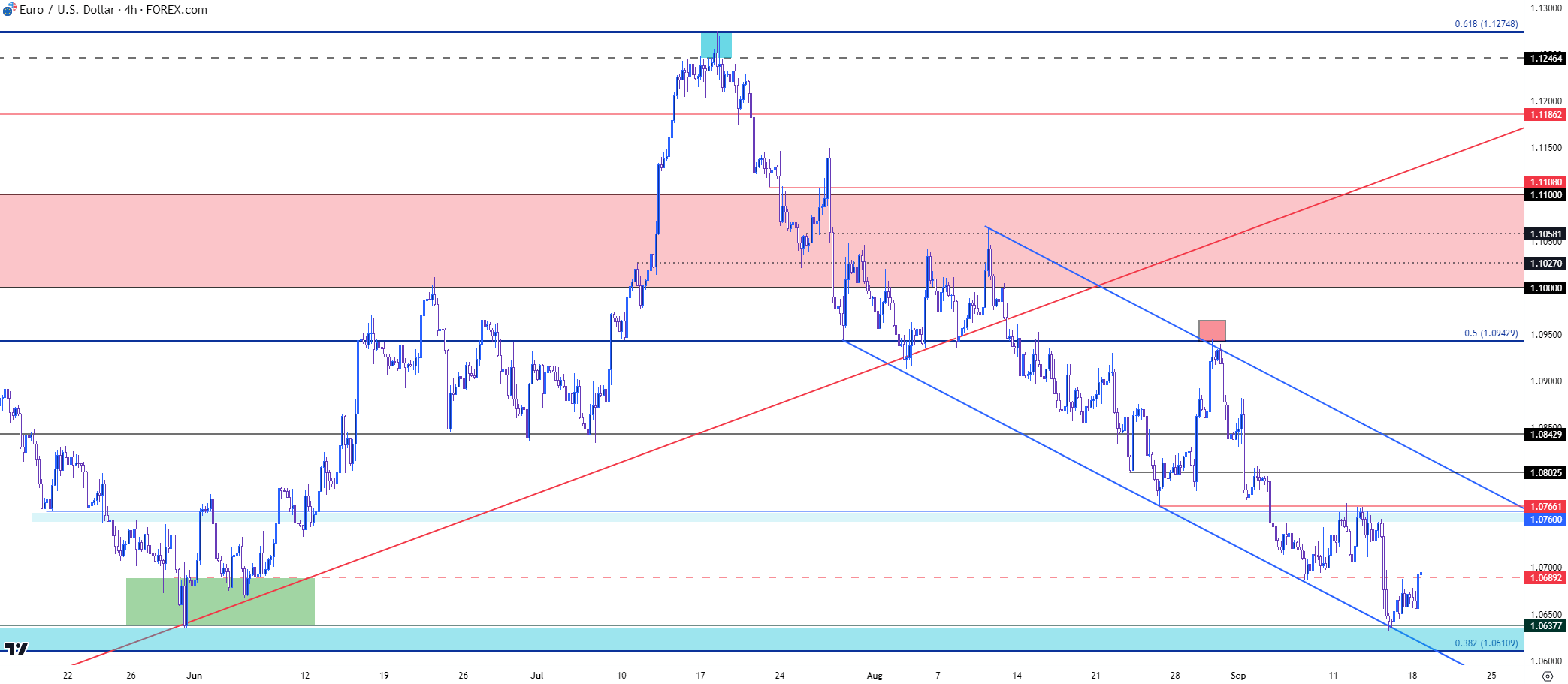
Task: Click the 1.11500 price axis value
Action: [1546, 147]
